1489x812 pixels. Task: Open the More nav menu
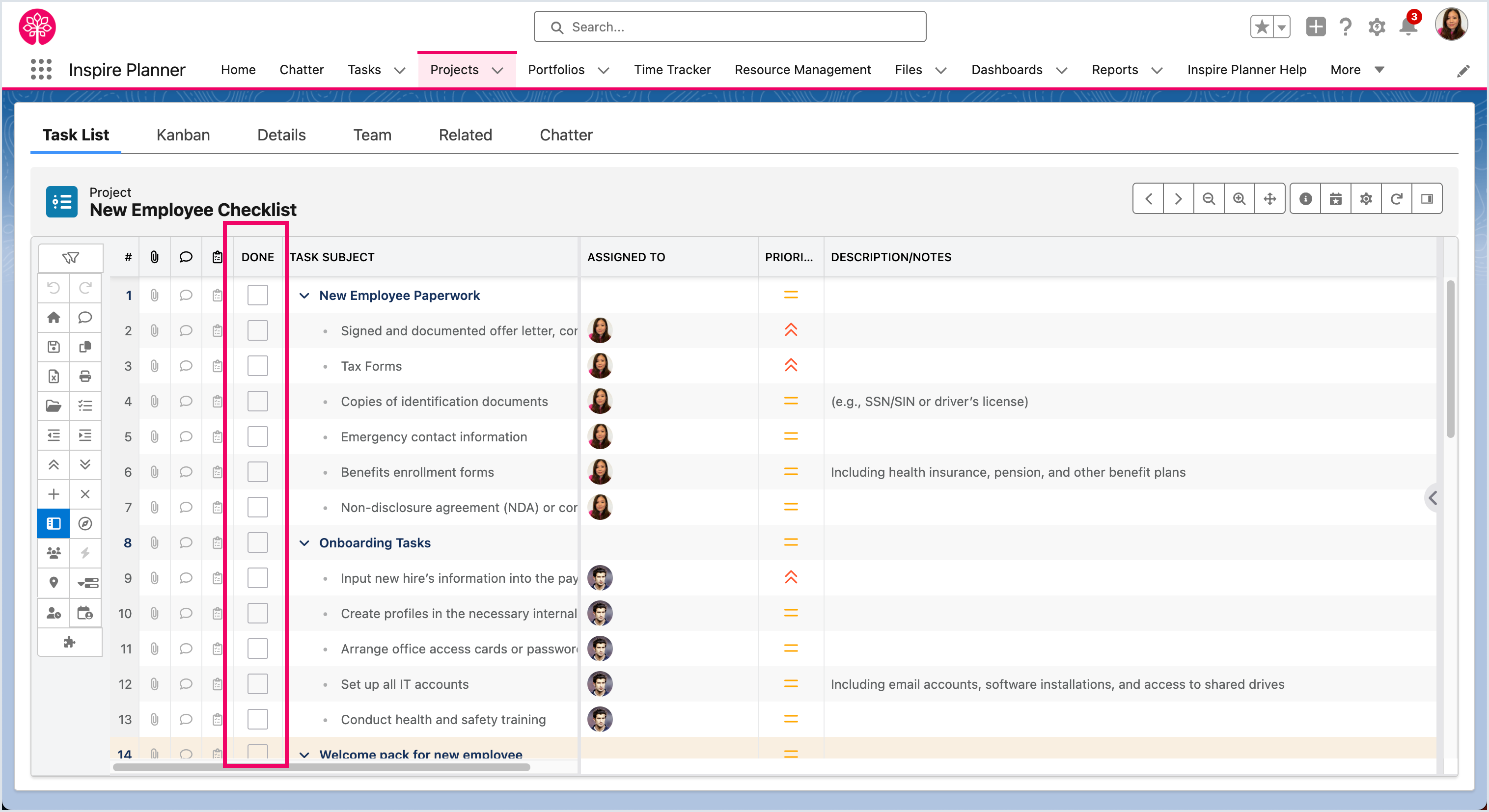(x=1357, y=70)
